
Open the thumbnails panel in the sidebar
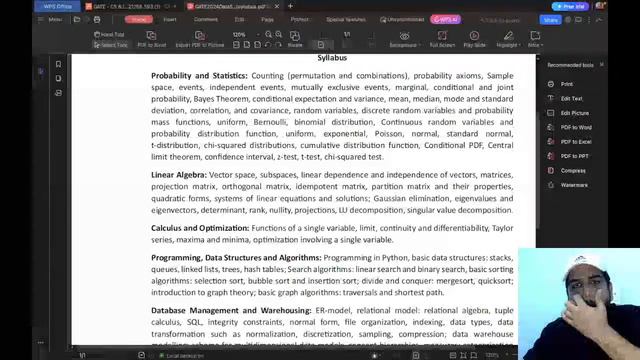[58, 78]
